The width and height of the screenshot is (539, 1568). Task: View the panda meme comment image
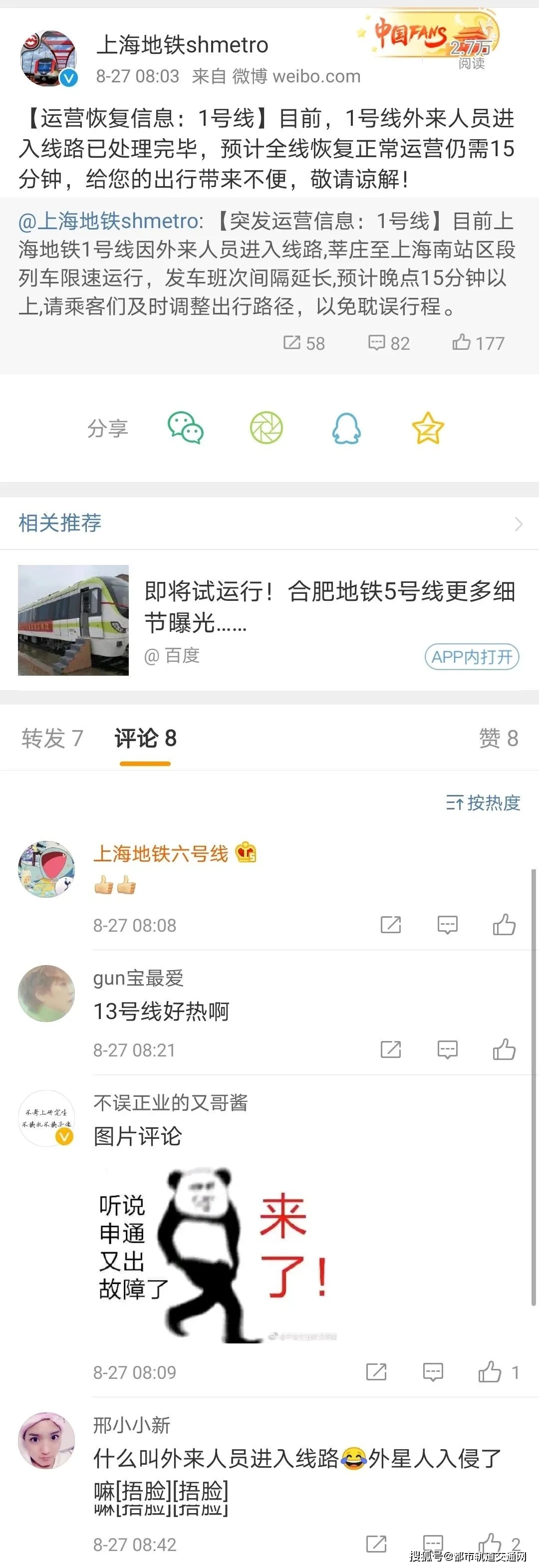coord(213,1255)
